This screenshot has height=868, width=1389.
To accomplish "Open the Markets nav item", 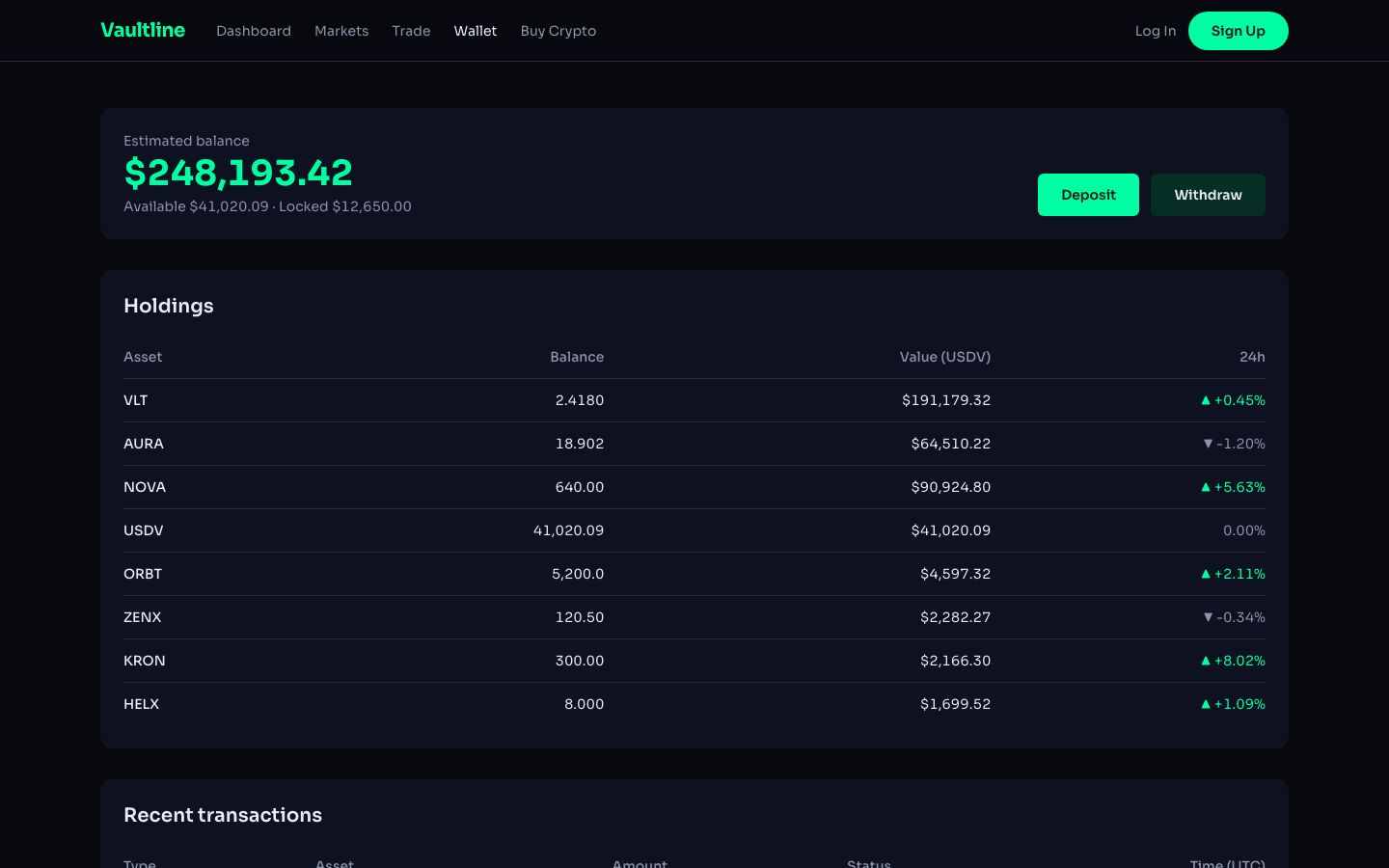I will tap(341, 31).
